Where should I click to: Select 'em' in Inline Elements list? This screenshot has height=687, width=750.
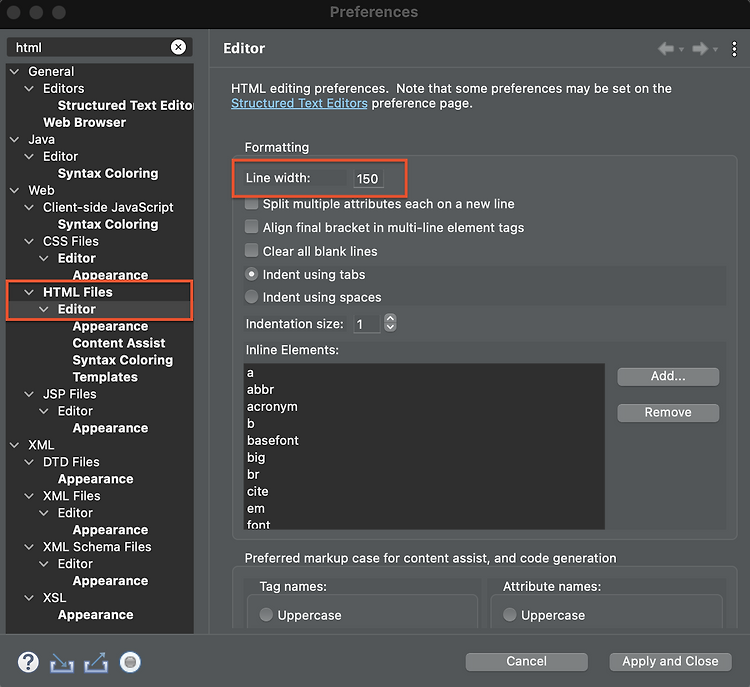(x=255, y=508)
